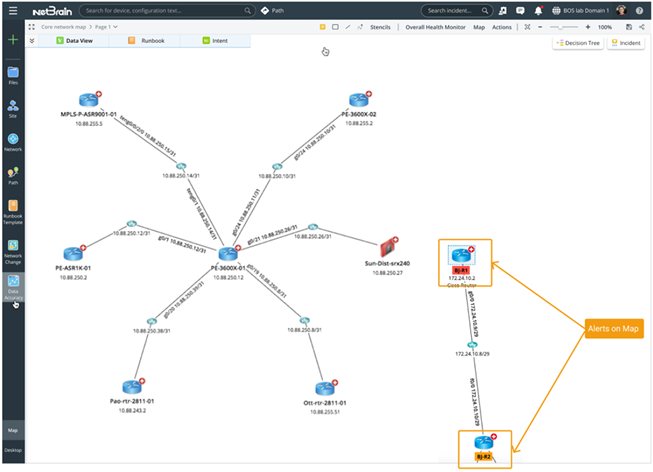Save the map with the save icon

tap(629, 27)
